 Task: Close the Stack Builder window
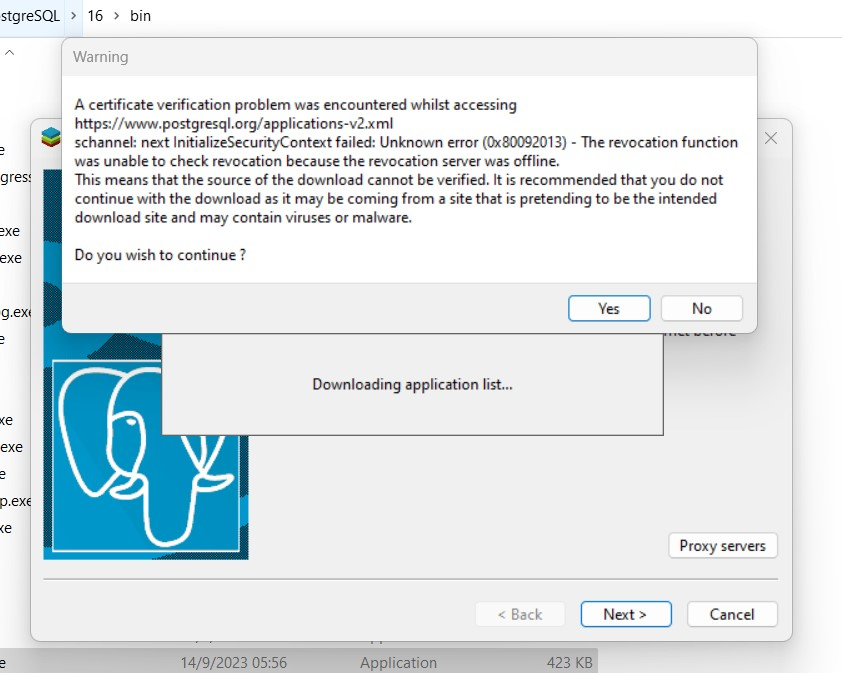pyautogui.click(x=771, y=138)
